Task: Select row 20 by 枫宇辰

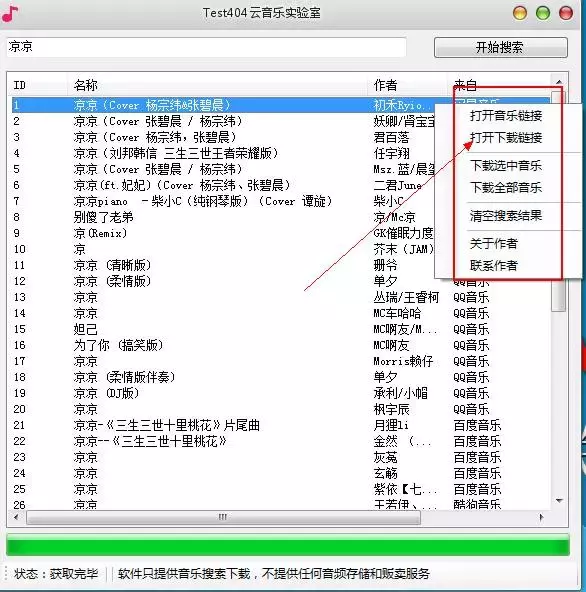Action: coord(281,409)
